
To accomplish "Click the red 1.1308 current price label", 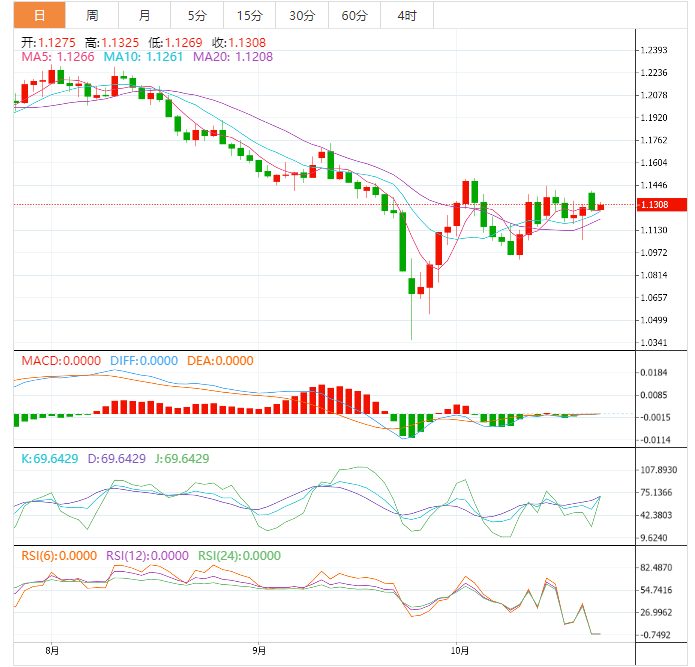I will pyautogui.click(x=662, y=205).
